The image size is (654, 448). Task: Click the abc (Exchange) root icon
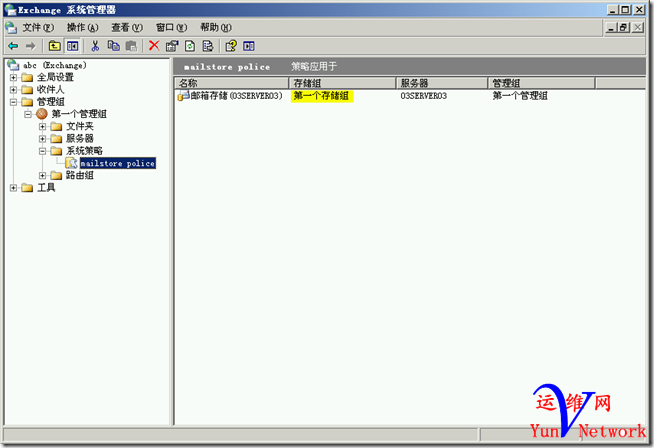13,65
